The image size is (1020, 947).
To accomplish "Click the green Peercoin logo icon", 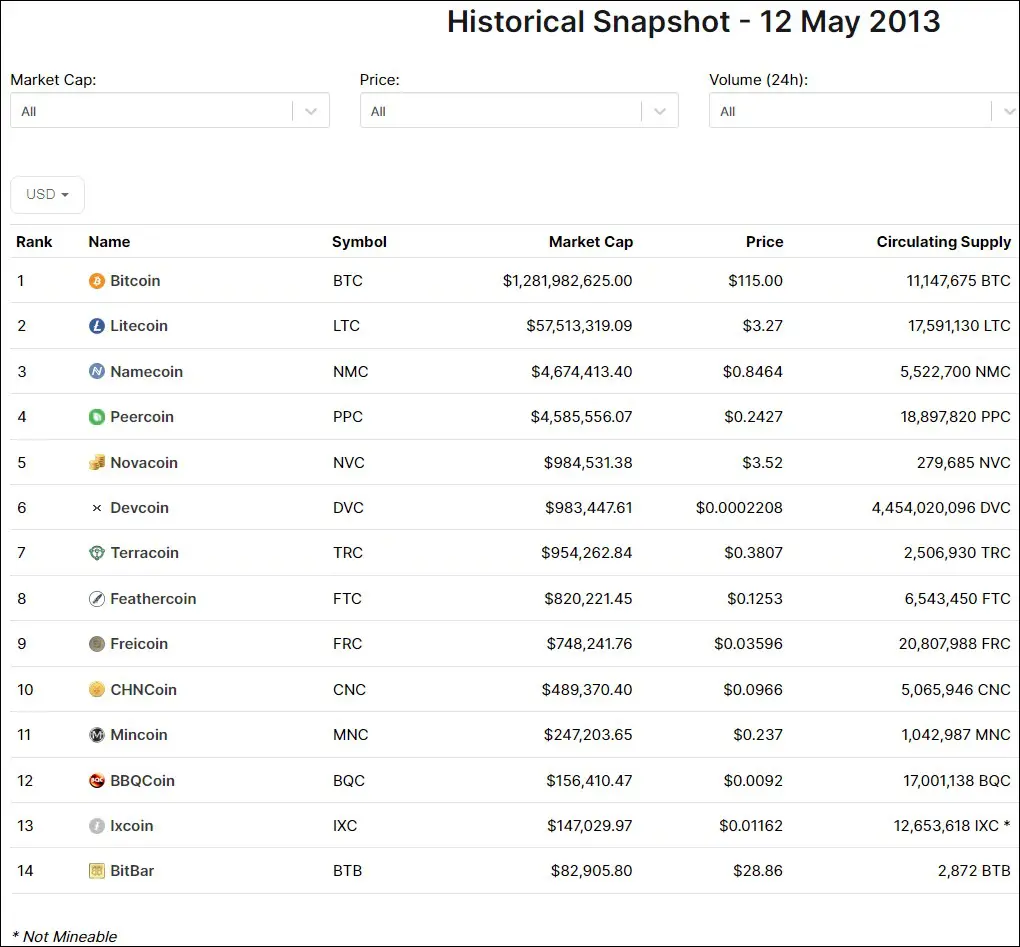I will [96, 417].
